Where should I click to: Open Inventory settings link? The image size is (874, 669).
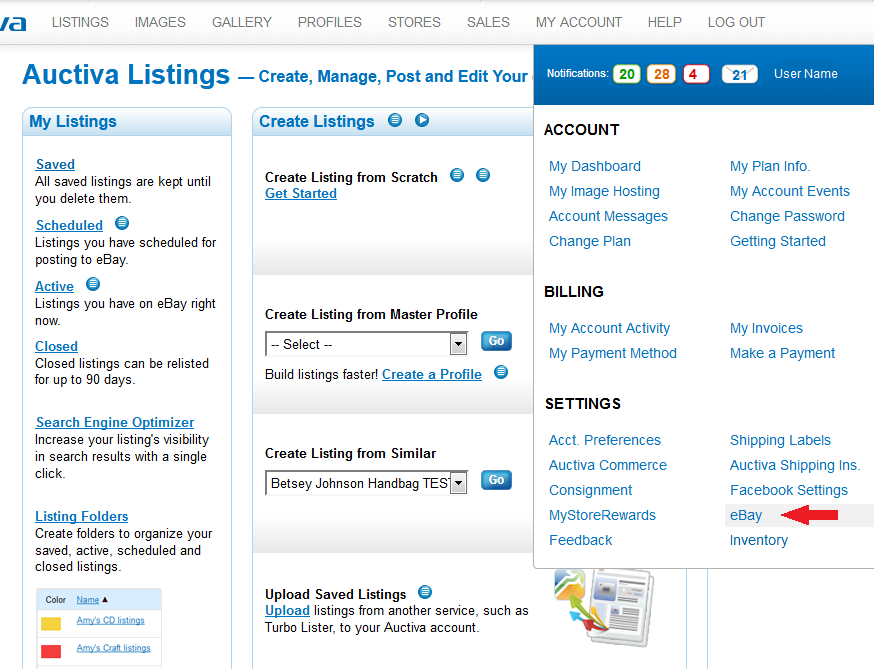759,541
